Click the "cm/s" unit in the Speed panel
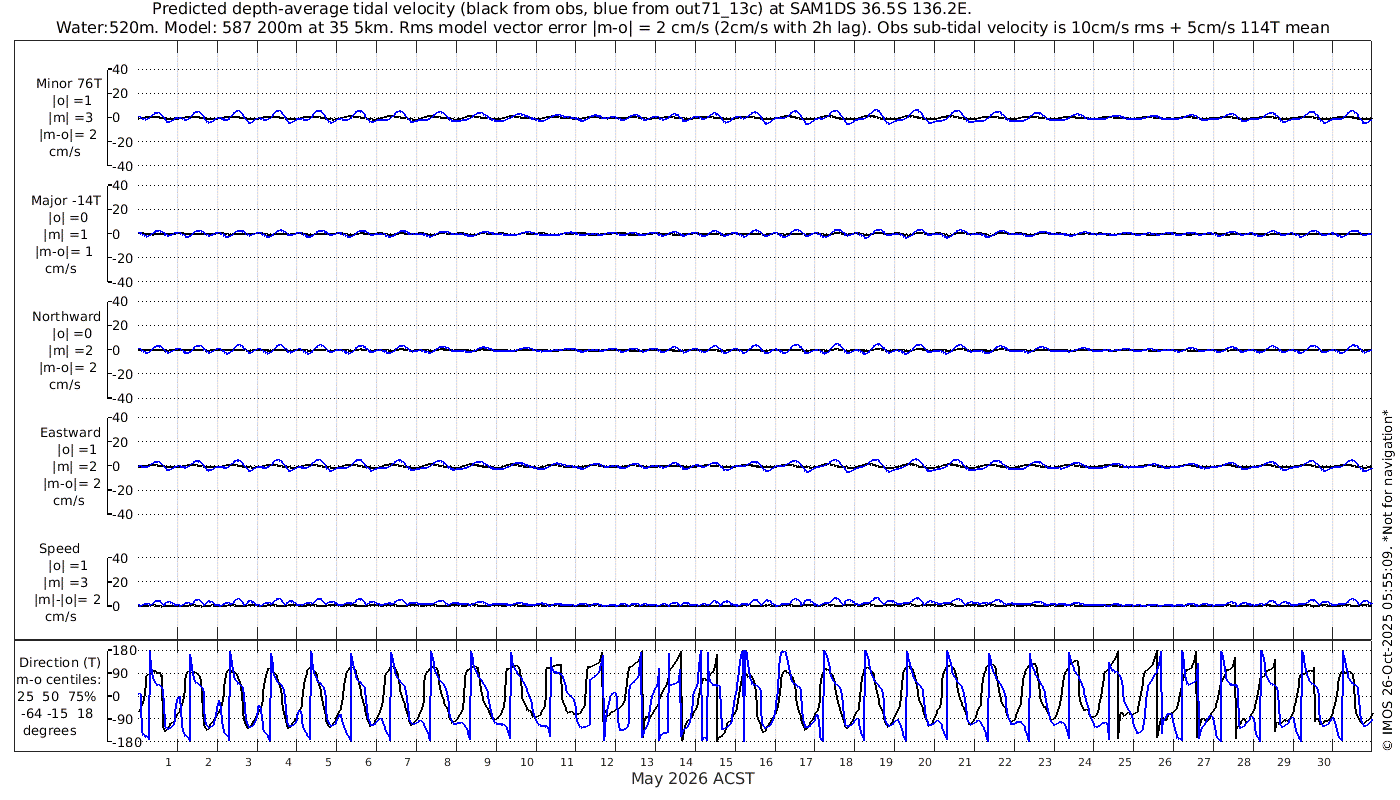 (x=62, y=616)
